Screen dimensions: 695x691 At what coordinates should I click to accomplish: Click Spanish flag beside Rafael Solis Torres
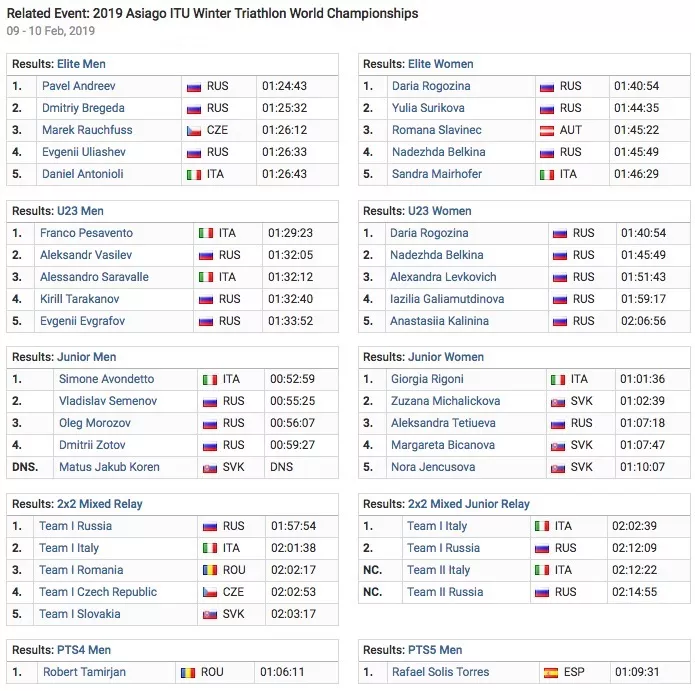[550, 673]
